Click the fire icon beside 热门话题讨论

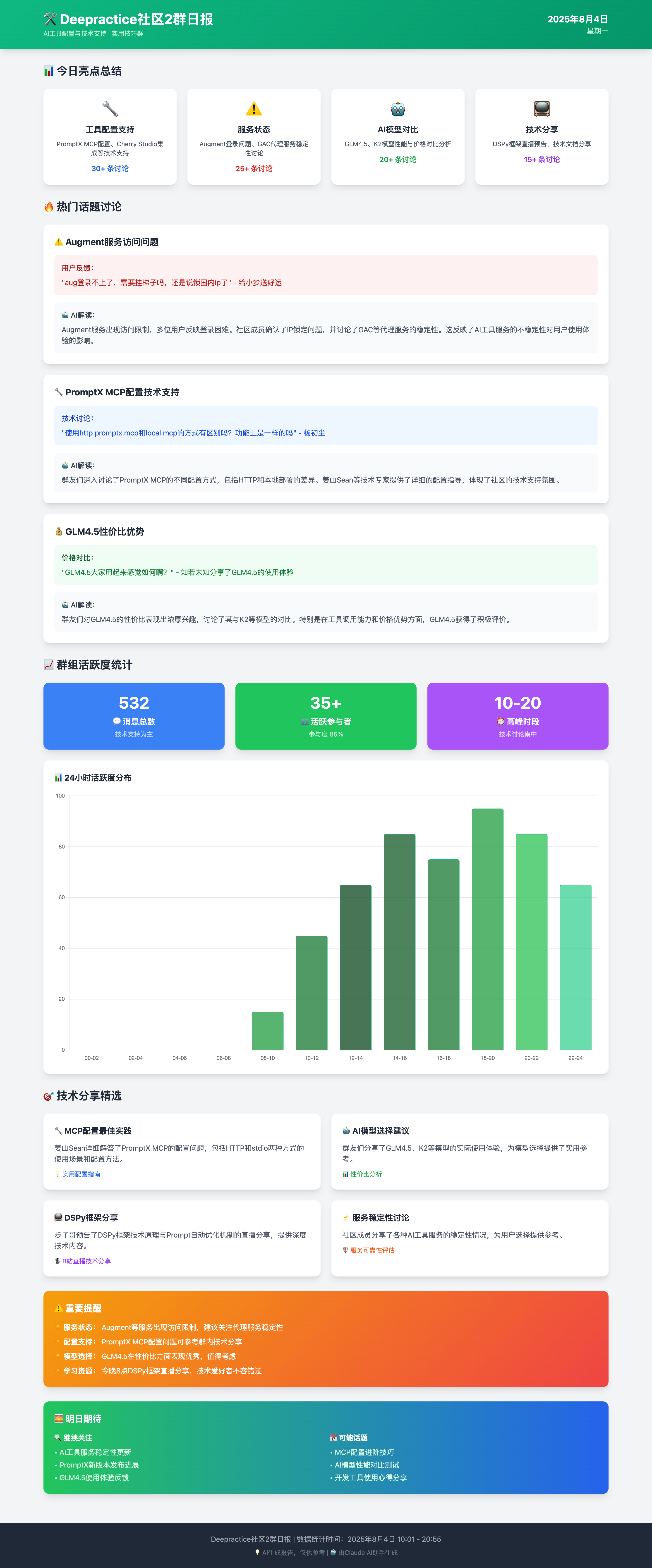[49, 207]
